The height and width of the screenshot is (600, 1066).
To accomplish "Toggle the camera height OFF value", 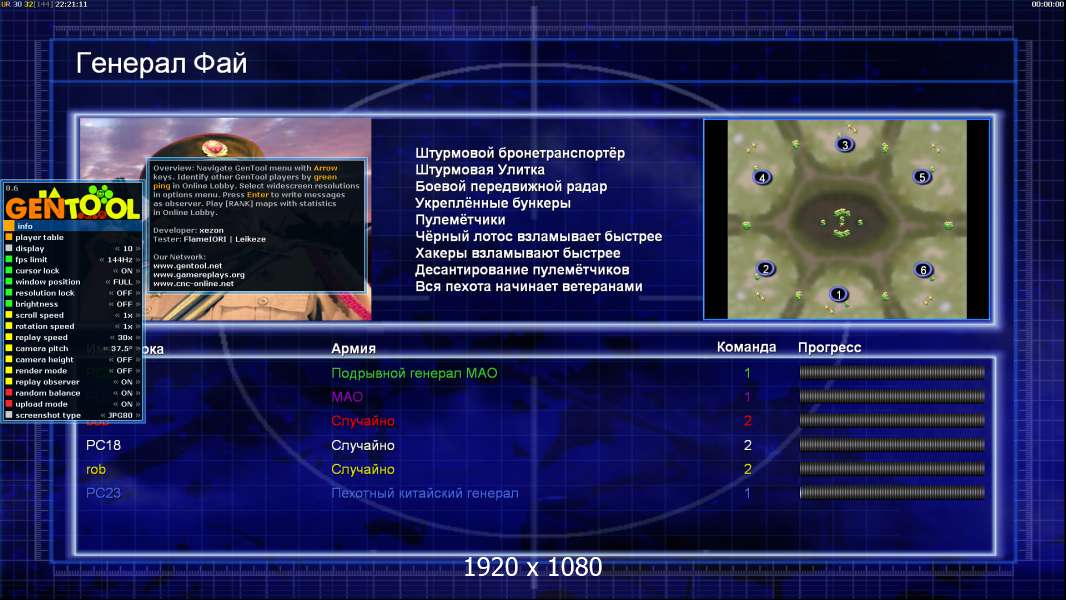I will (x=124, y=359).
